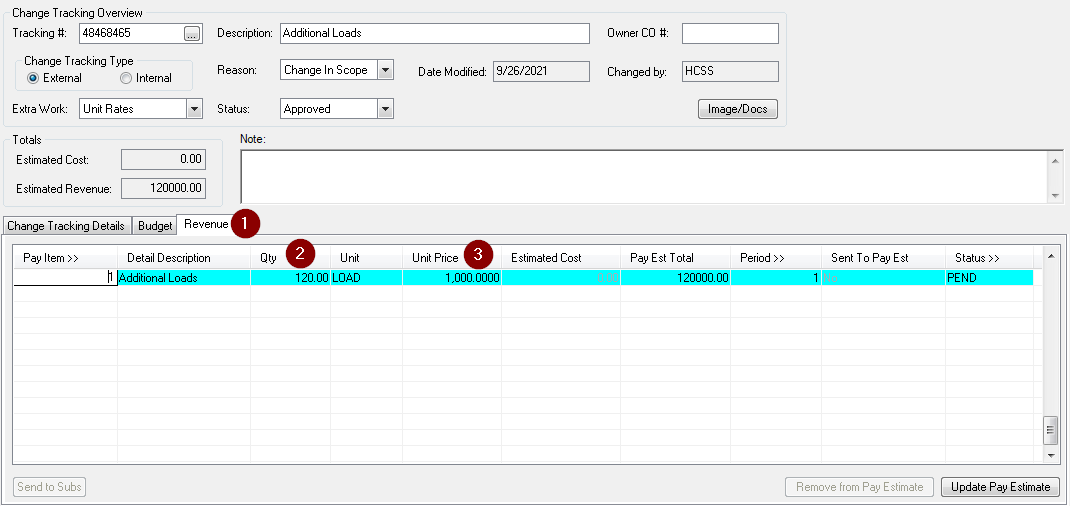
Task: Click the Status >> column header
Action: (989, 258)
